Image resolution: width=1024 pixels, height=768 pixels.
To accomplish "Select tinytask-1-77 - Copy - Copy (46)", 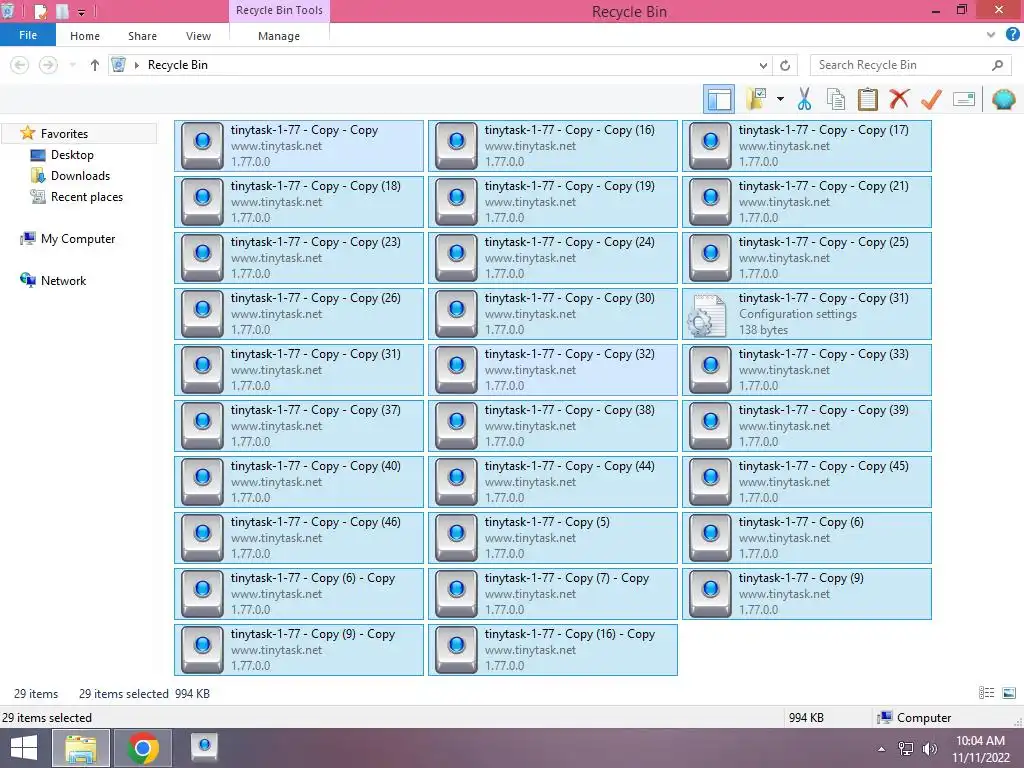I will pyautogui.click(x=298, y=538).
